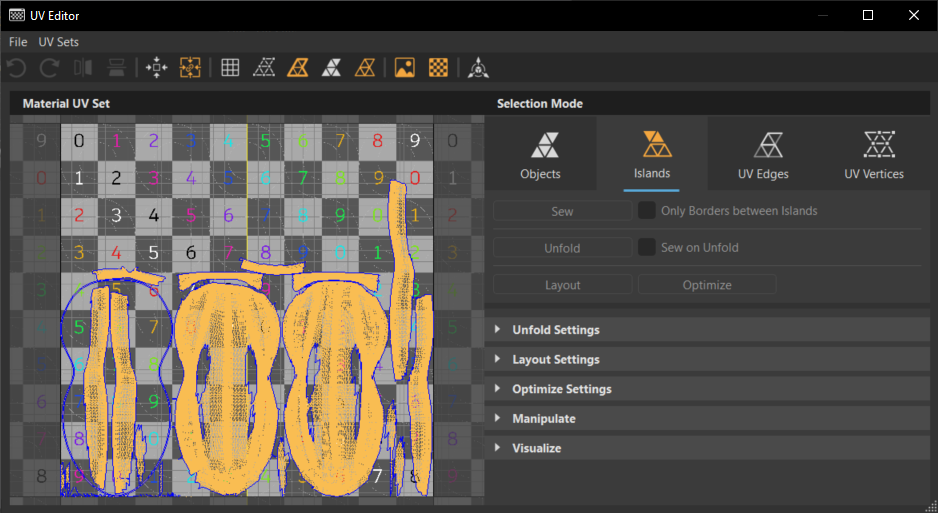
Task: Click the flip vertical toolbar icon
Action: (x=116, y=68)
